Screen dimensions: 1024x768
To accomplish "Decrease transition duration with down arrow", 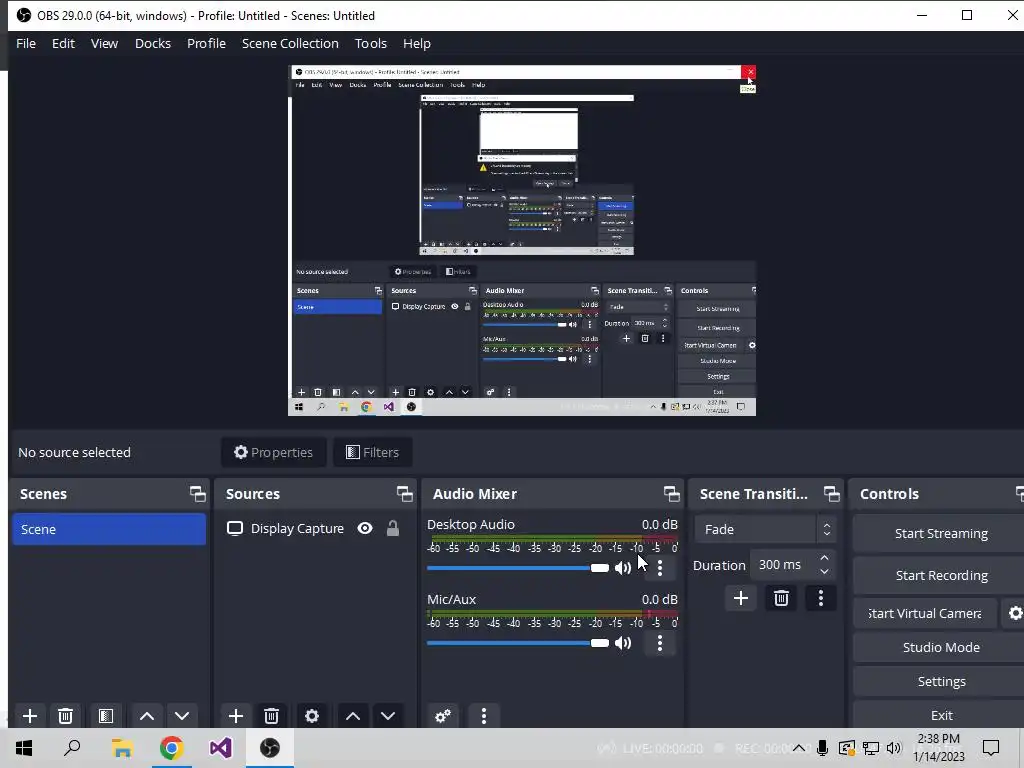I will (x=824, y=571).
